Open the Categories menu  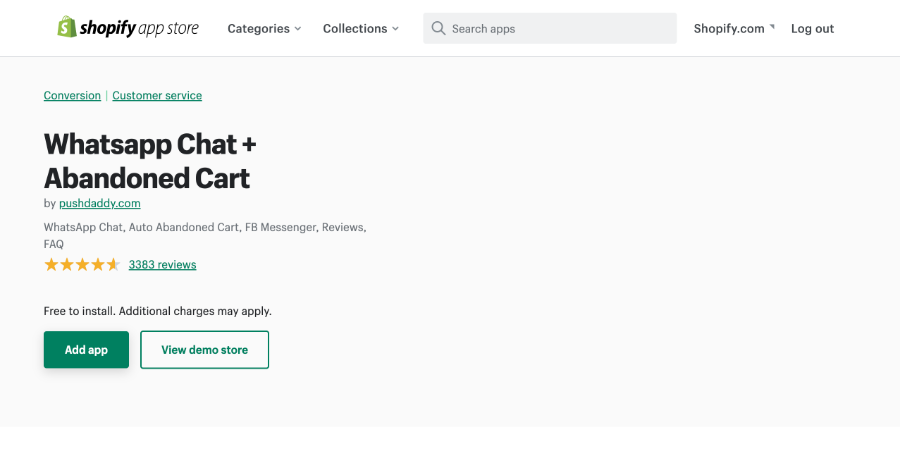click(x=258, y=29)
